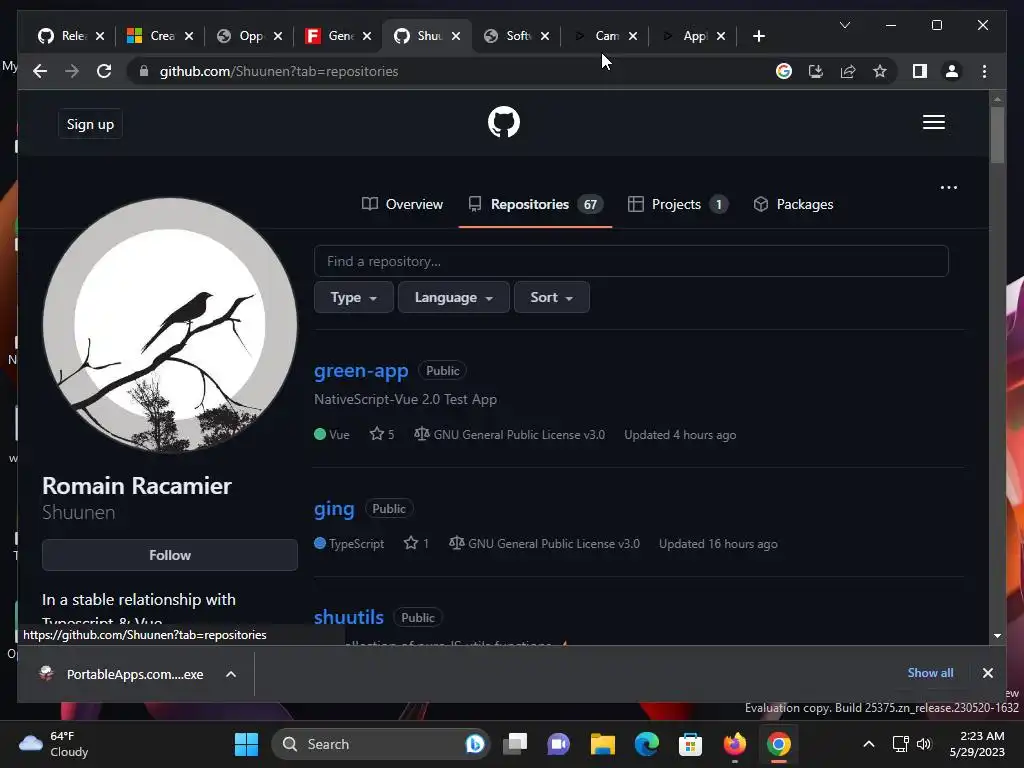The width and height of the screenshot is (1024, 768).
Task: Open the weather widget showing 64°F
Action: pyautogui.click(x=54, y=744)
